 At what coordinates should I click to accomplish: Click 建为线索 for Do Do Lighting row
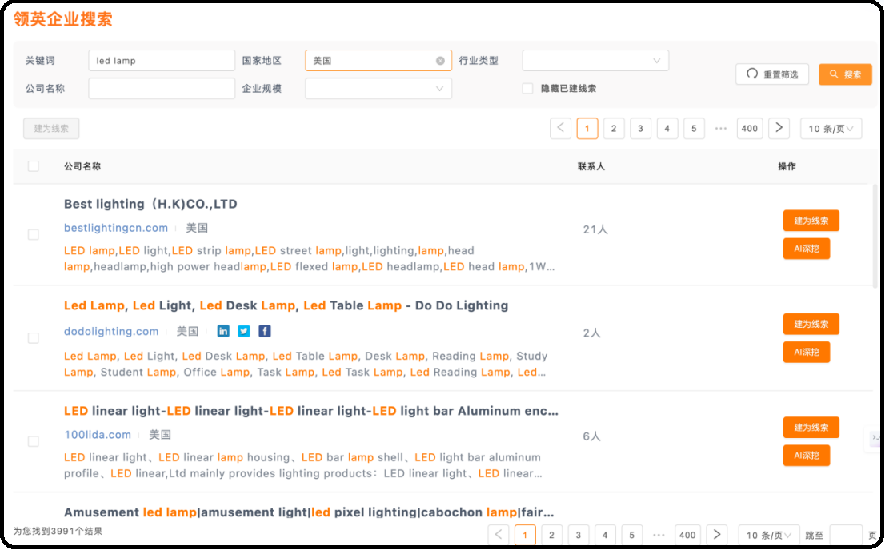tap(810, 324)
